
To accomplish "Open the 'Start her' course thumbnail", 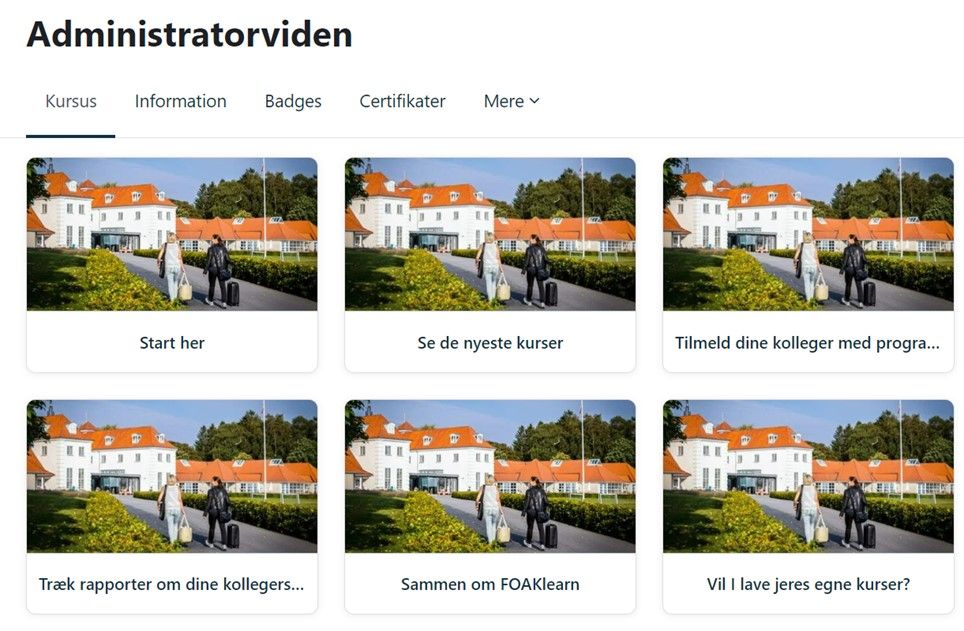I will 172,234.
